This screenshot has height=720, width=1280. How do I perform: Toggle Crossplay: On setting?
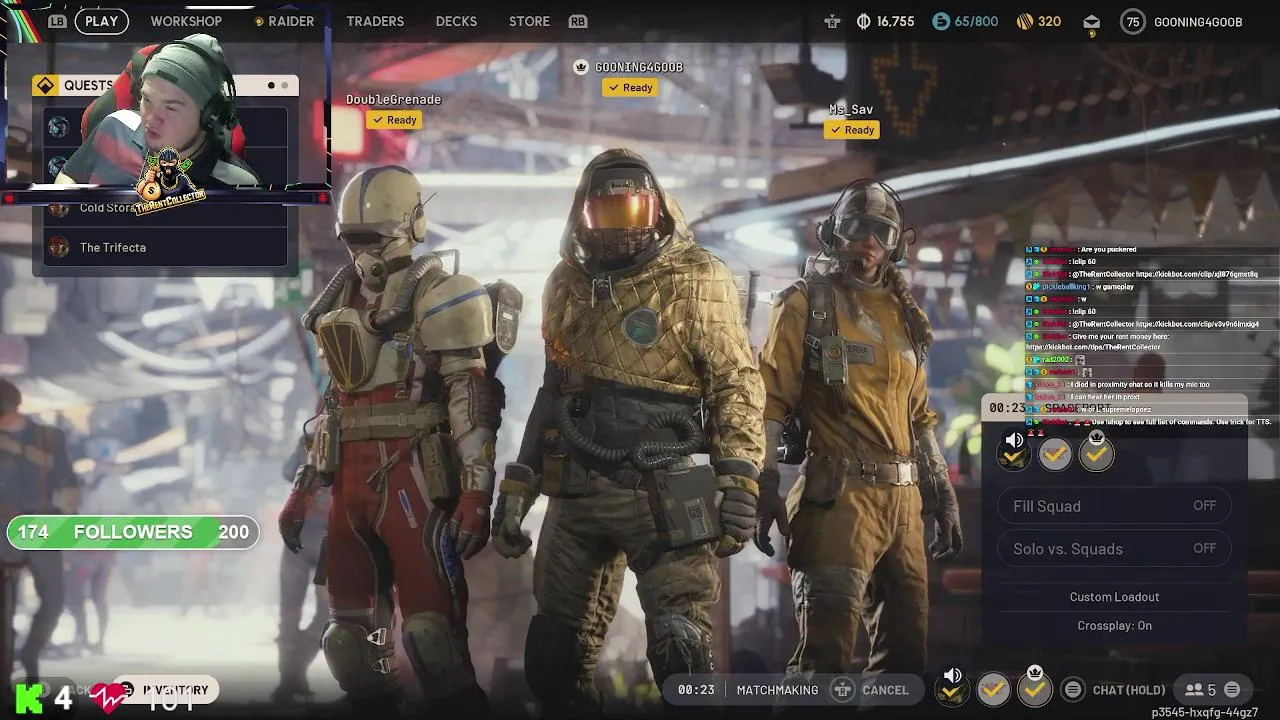pos(1114,626)
